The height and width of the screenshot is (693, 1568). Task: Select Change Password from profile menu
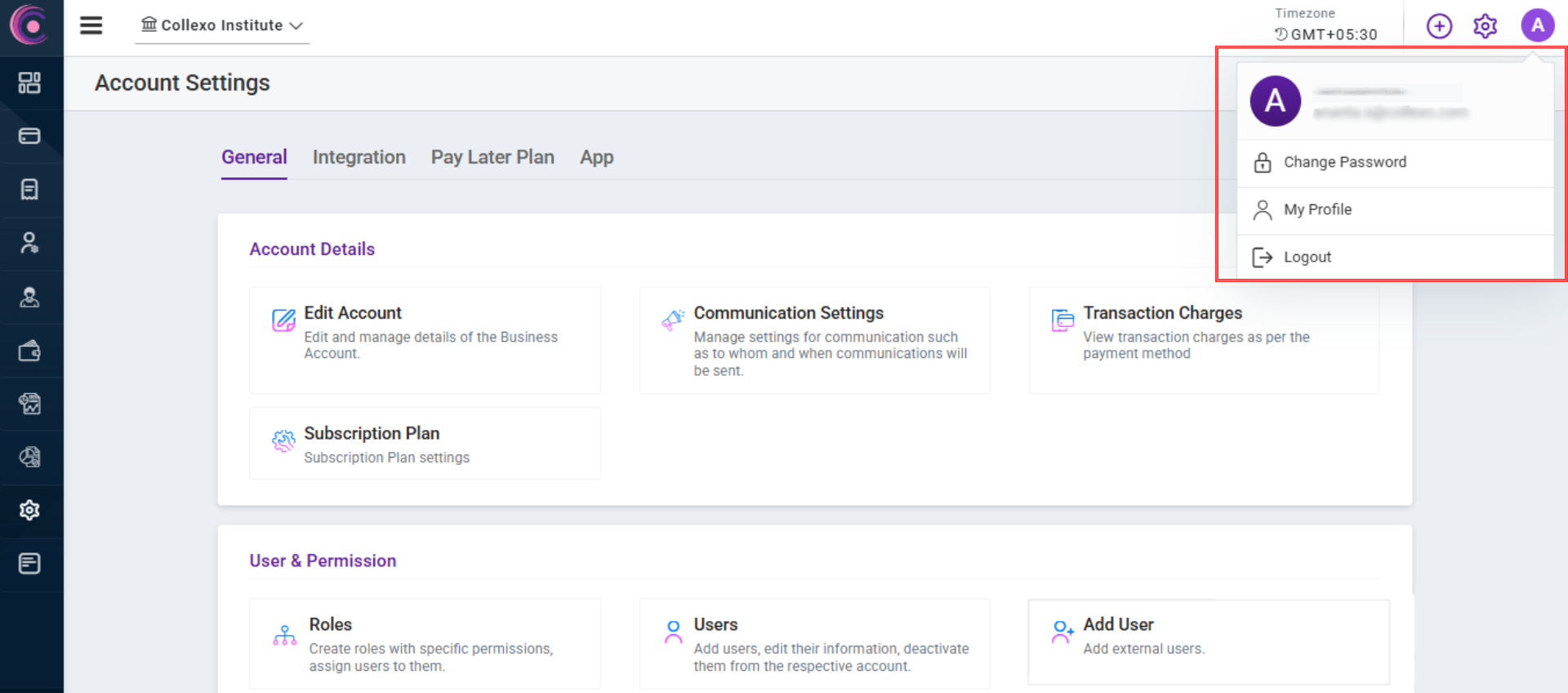[x=1344, y=162]
